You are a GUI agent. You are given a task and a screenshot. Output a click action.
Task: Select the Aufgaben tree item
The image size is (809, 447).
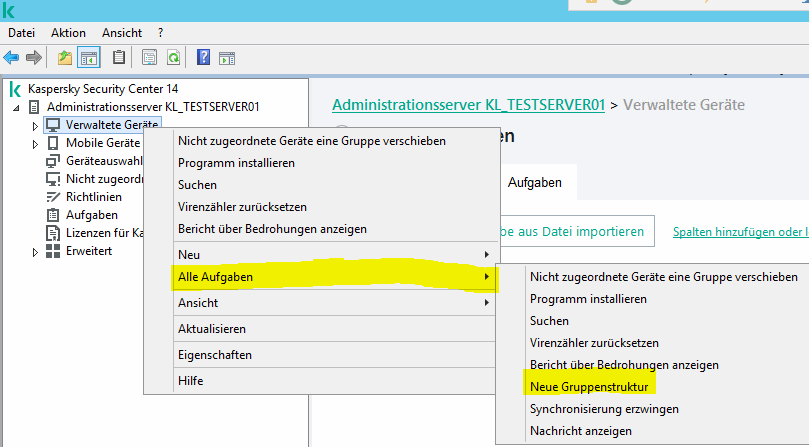[92, 215]
